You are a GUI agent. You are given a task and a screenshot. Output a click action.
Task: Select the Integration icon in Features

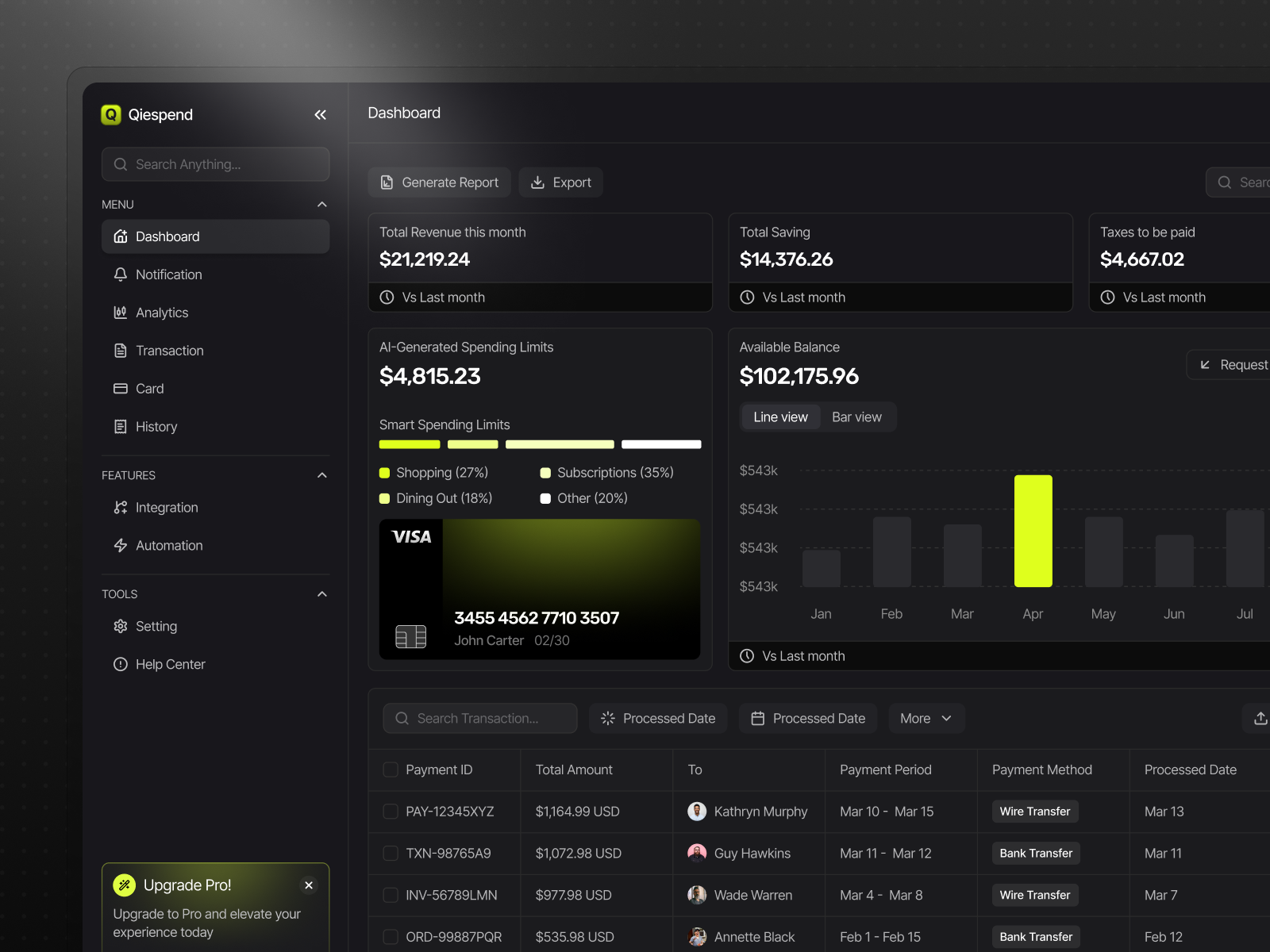pos(120,508)
